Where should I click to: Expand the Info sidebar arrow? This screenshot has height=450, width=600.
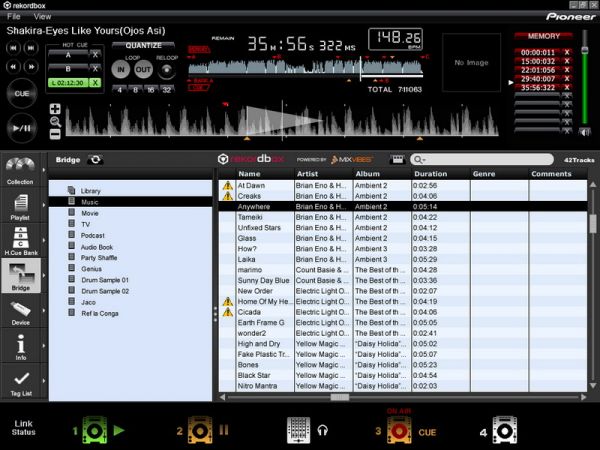pyautogui.click(x=44, y=346)
